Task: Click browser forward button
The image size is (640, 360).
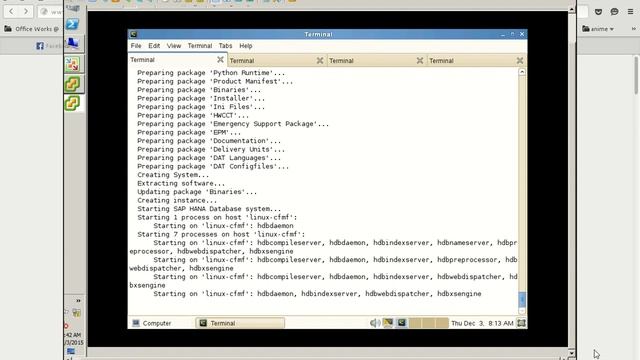Action: 26,11
